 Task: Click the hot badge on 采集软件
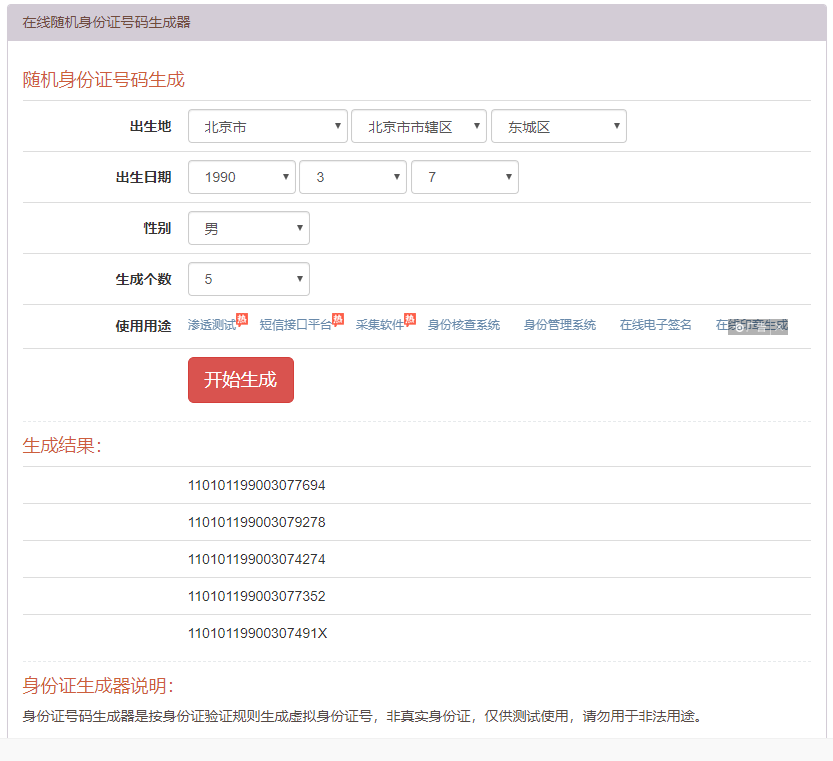click(410, 319)
